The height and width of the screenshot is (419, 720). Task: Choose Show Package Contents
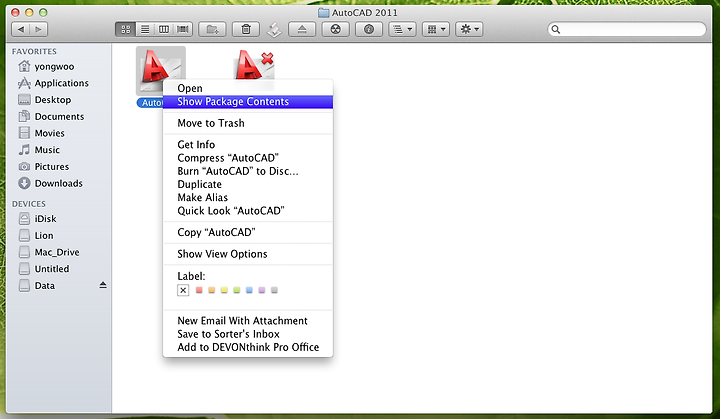click(248, 102)
